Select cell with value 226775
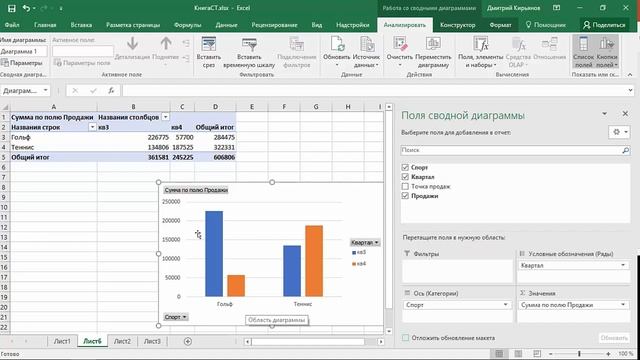 (x=133, y=137)
